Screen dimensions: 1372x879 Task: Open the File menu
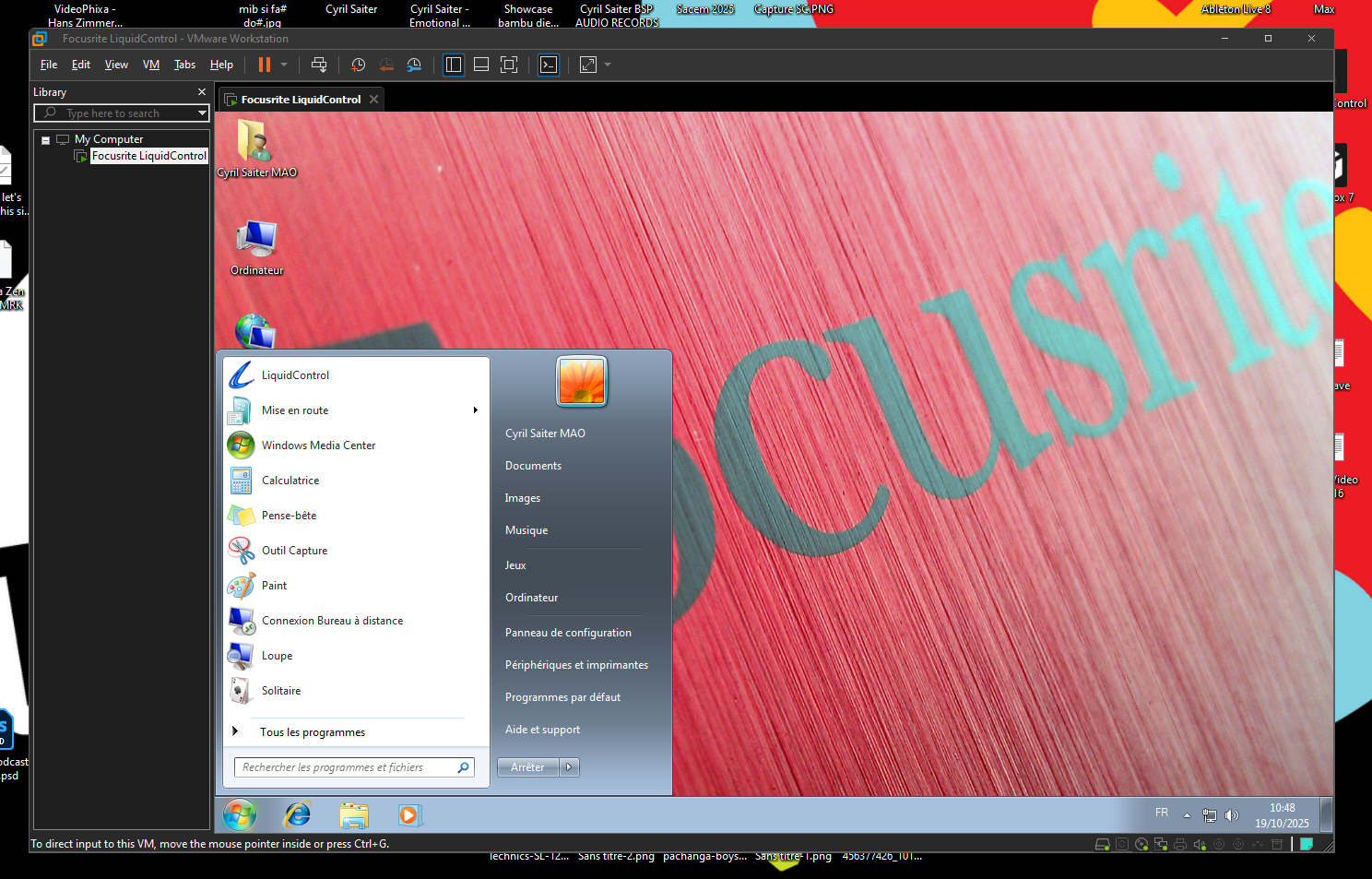(49, 65)
